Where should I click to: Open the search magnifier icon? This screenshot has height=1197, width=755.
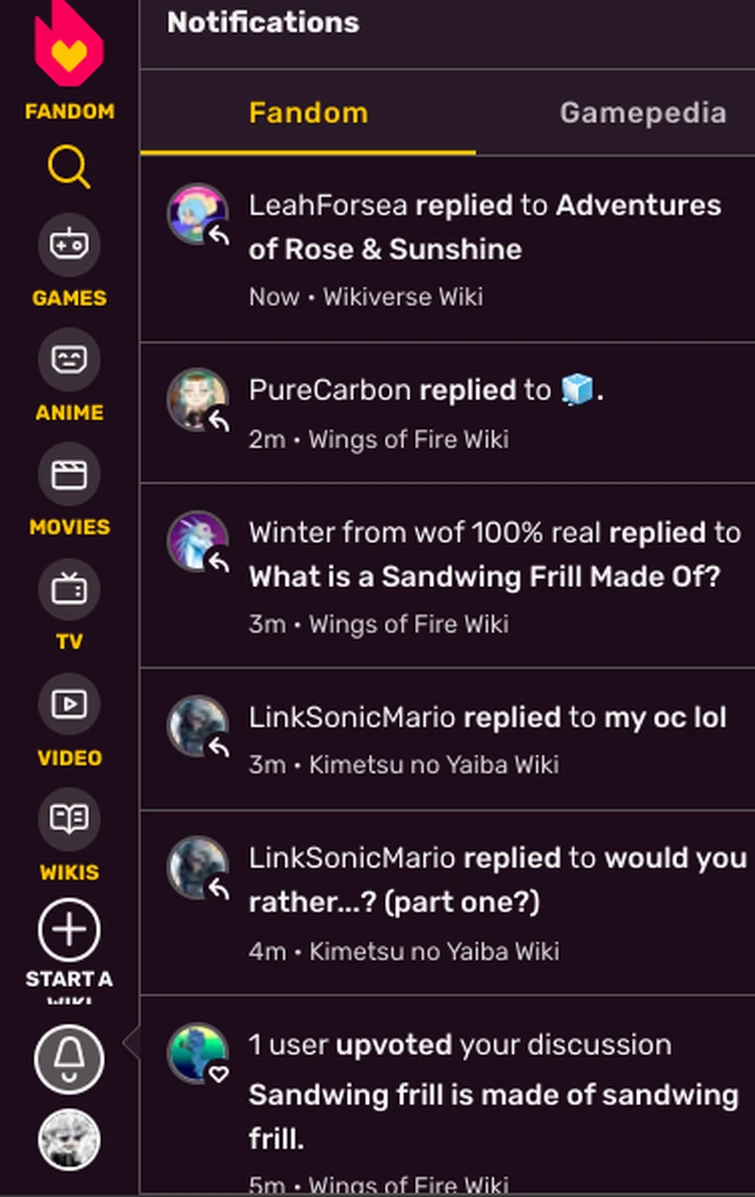point(68,169)
